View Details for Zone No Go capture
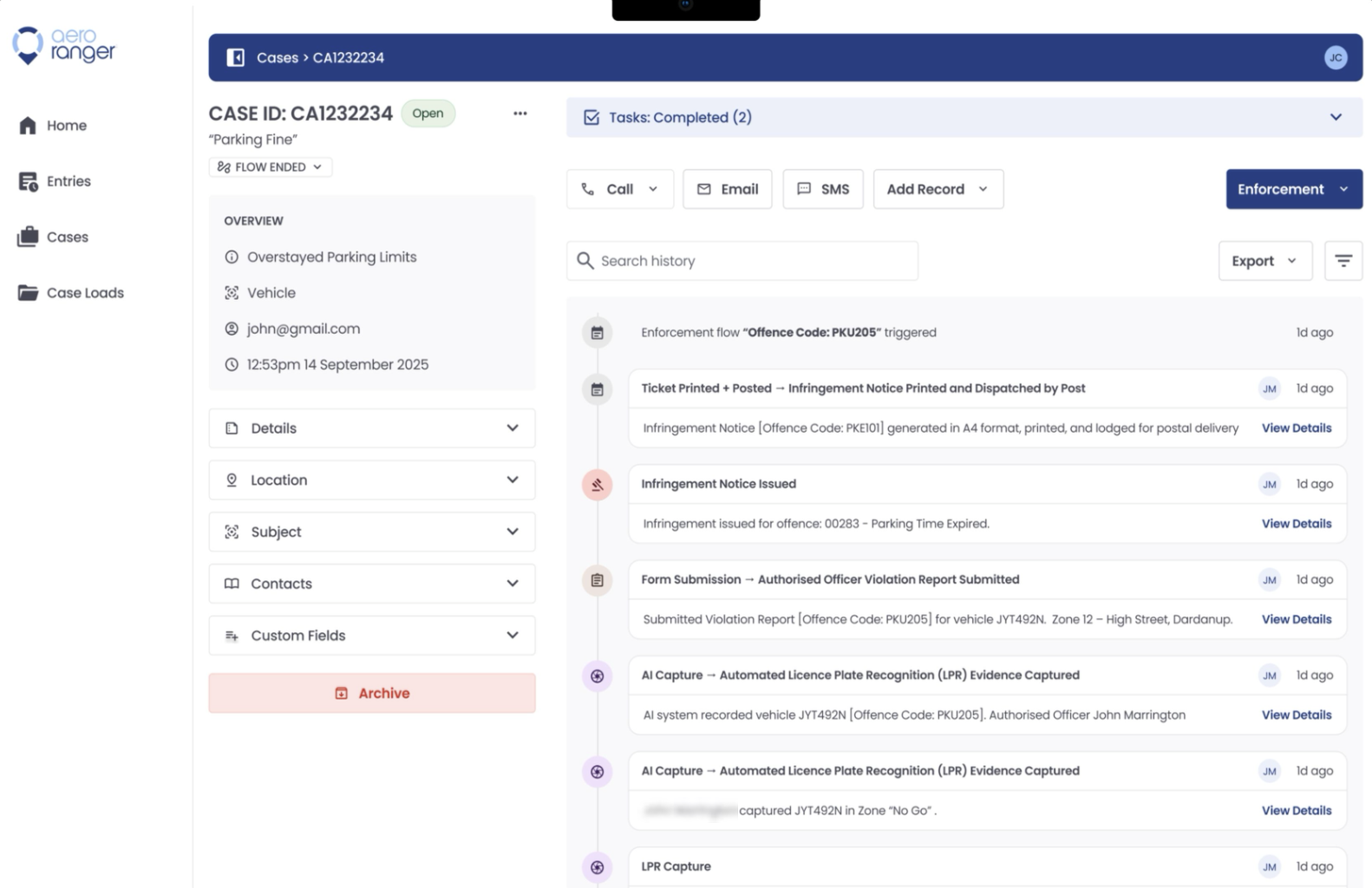The width and height of the screenshot is (1372, 888). [1297, 811]
